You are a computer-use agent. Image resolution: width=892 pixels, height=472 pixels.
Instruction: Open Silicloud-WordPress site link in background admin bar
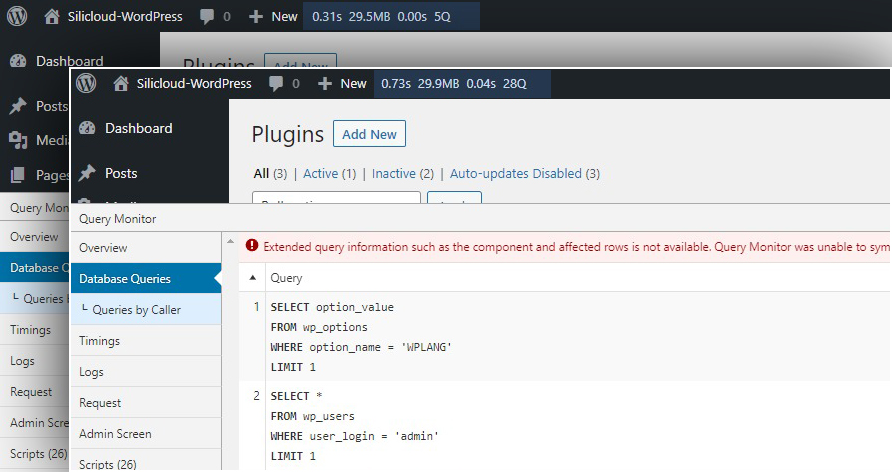(125, 16)
